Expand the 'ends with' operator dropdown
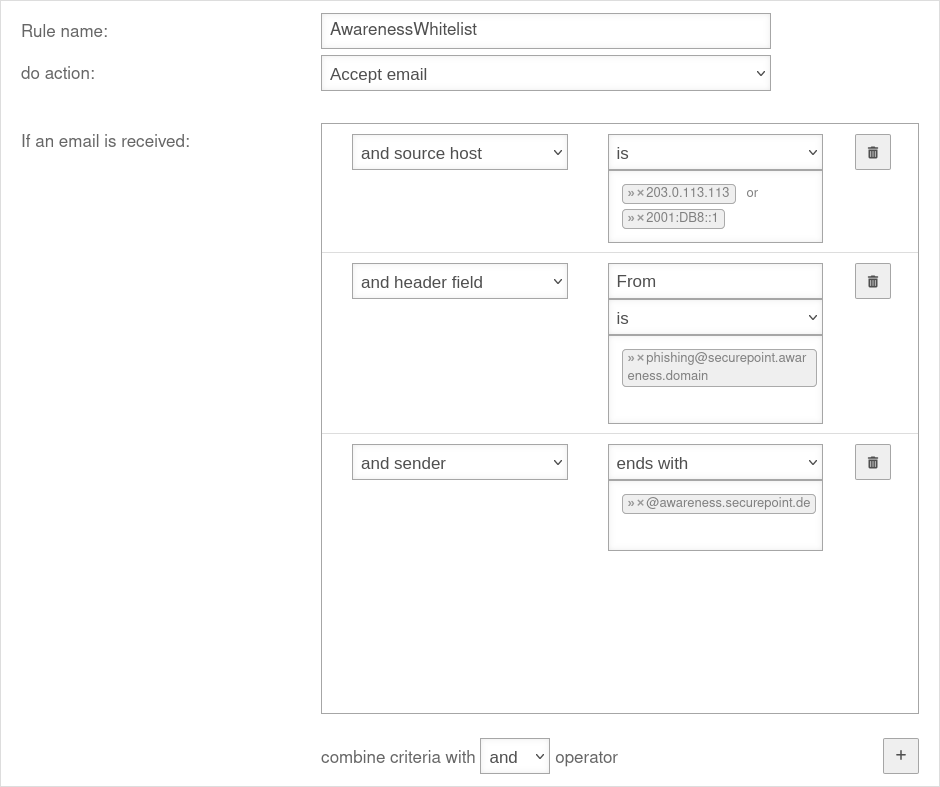 (715, 462)
